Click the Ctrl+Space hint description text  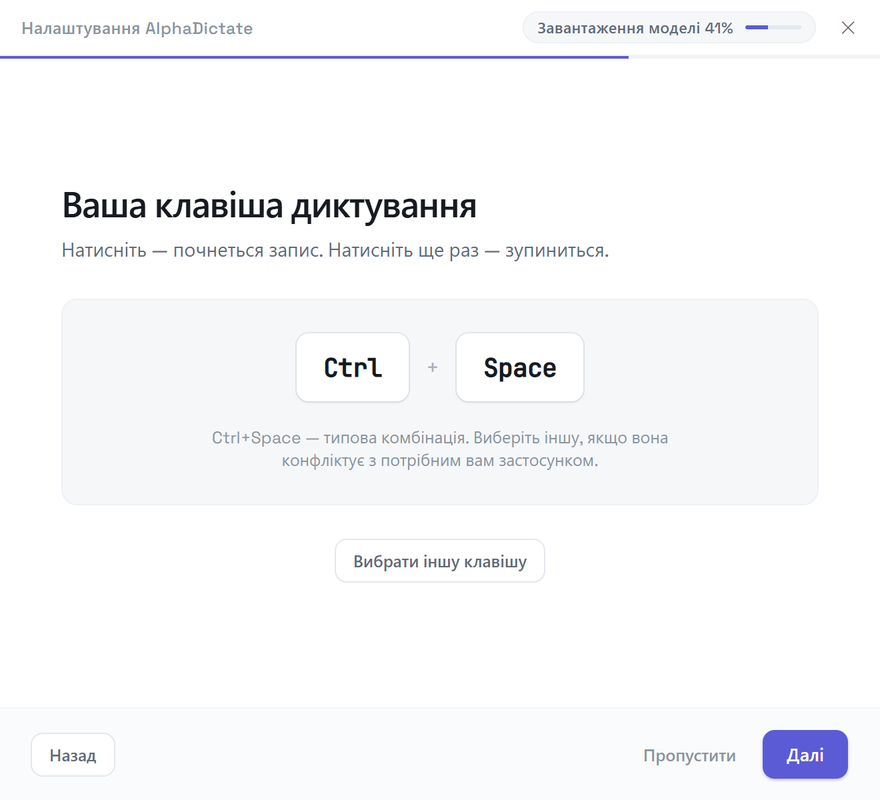click(440, 449)
